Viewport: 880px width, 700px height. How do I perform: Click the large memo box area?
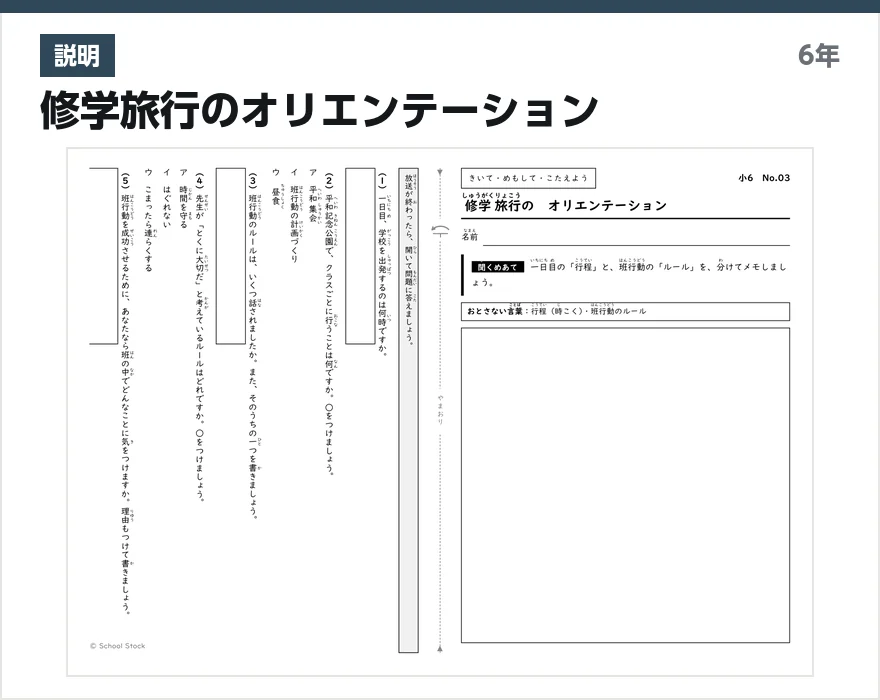pyautogui.click(x=625, y=486)
